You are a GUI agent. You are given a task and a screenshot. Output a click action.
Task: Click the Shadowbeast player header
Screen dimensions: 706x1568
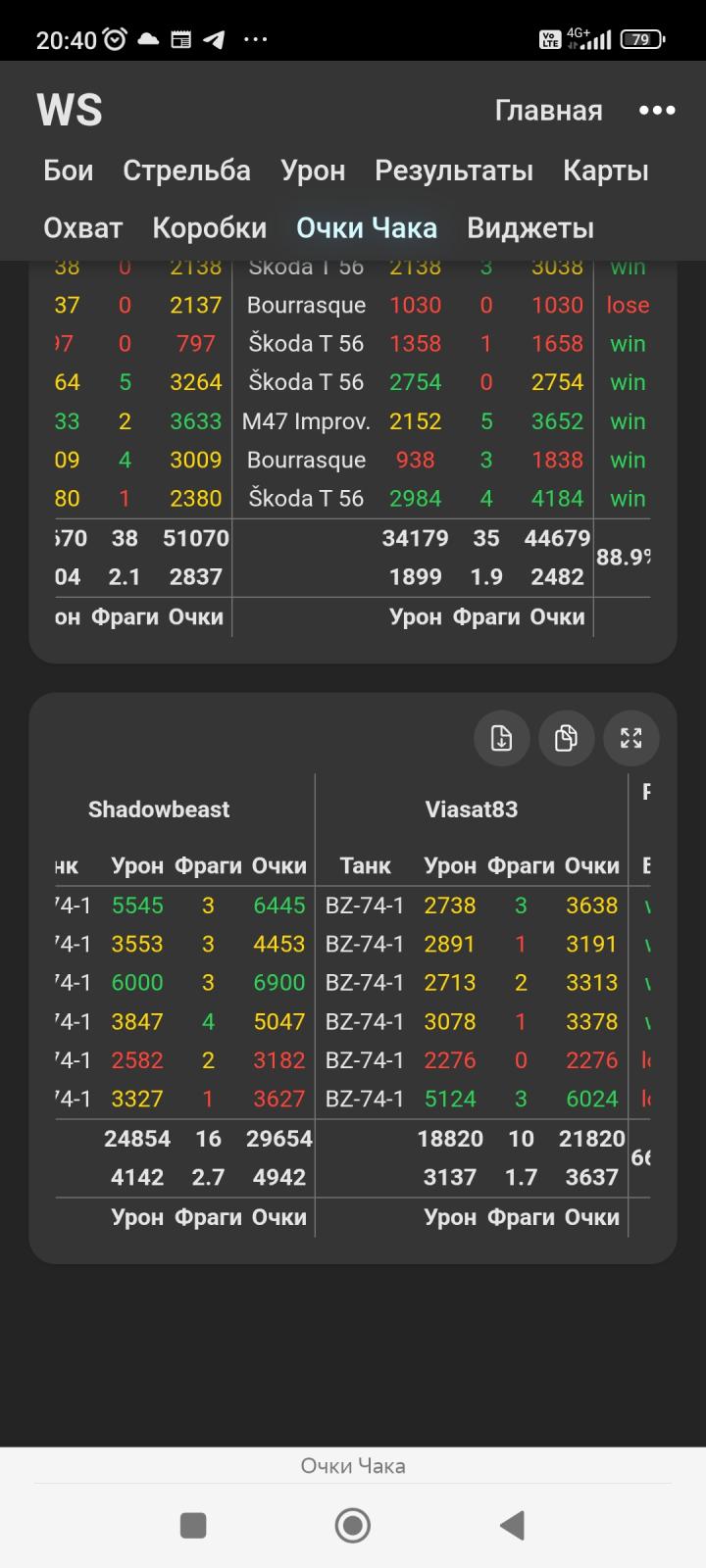159,809
